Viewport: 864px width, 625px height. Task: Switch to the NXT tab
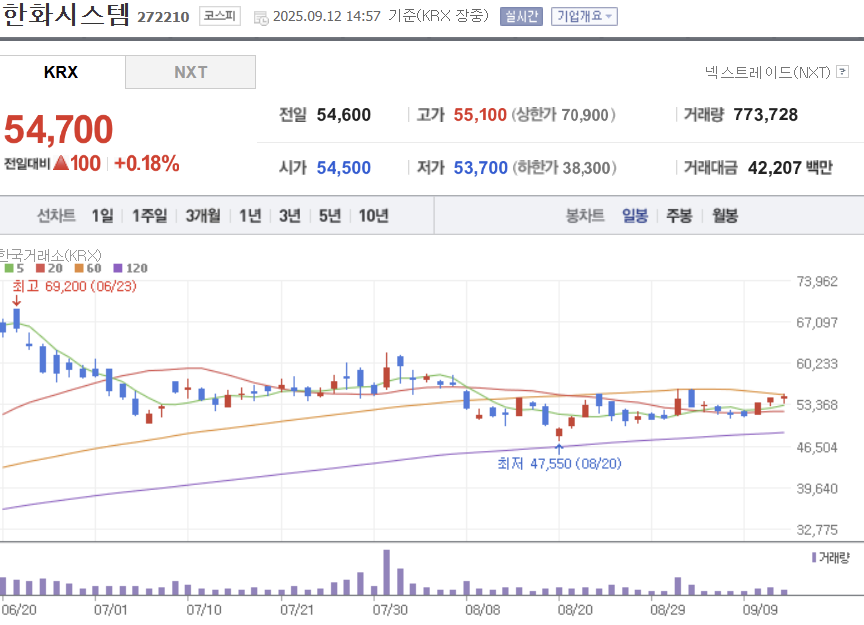pyautogui.click(x=190, y=72)
